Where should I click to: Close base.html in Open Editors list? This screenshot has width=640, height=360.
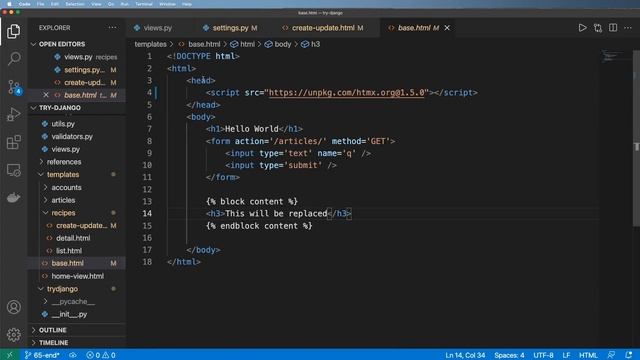point(46,95)
